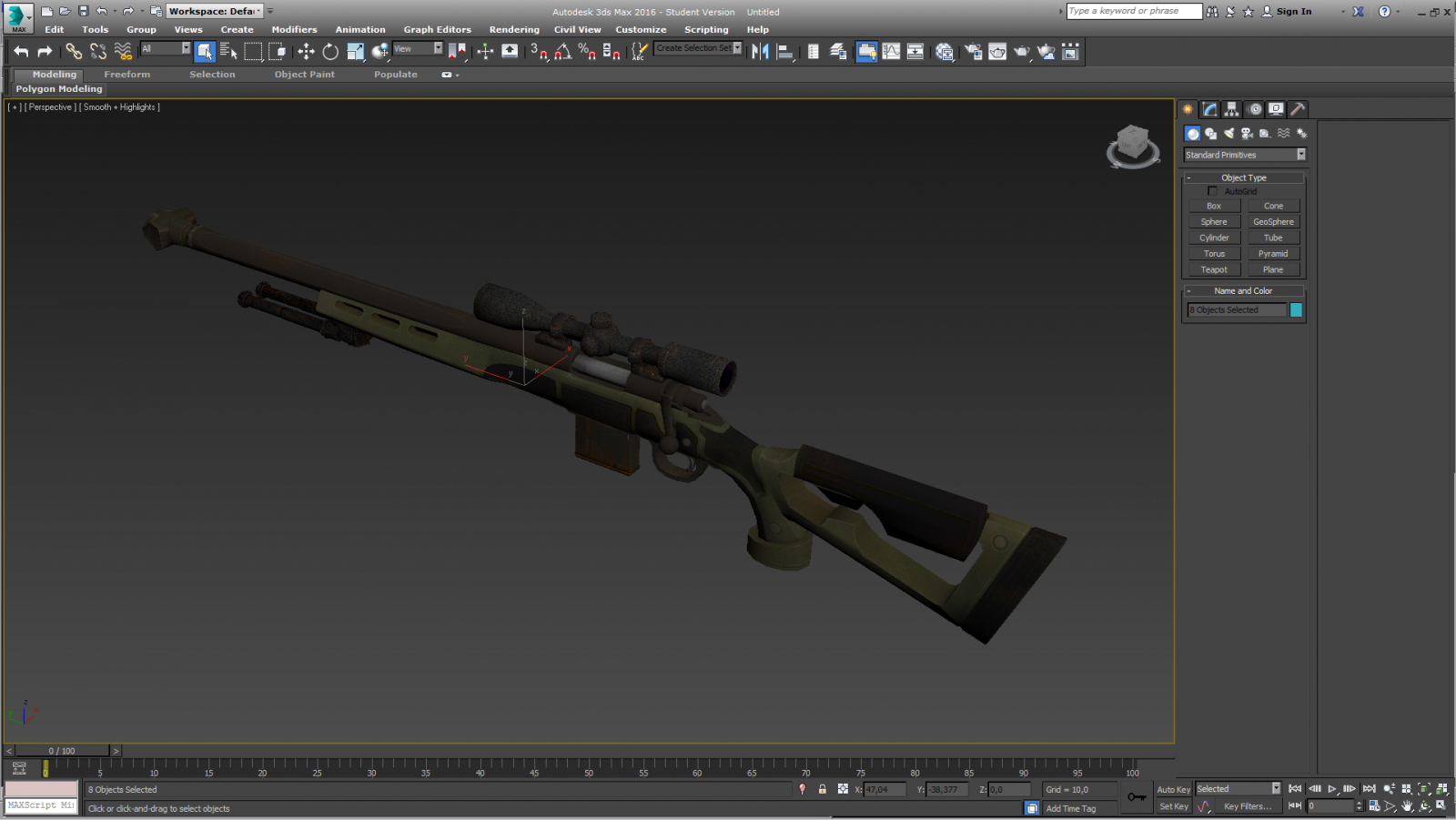The height and width of the screenshot is (820, 1456).
Task: Open the selection filter All dropdown
Action: click(x=166, y=48)
